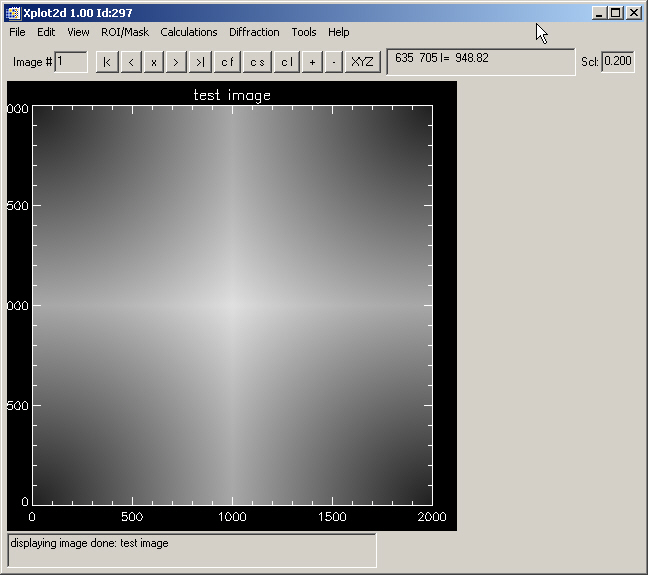Image resolution: width=648 pixels, height=575 pixels.
Task: Open the File menu
Action: tap(17, 32)
